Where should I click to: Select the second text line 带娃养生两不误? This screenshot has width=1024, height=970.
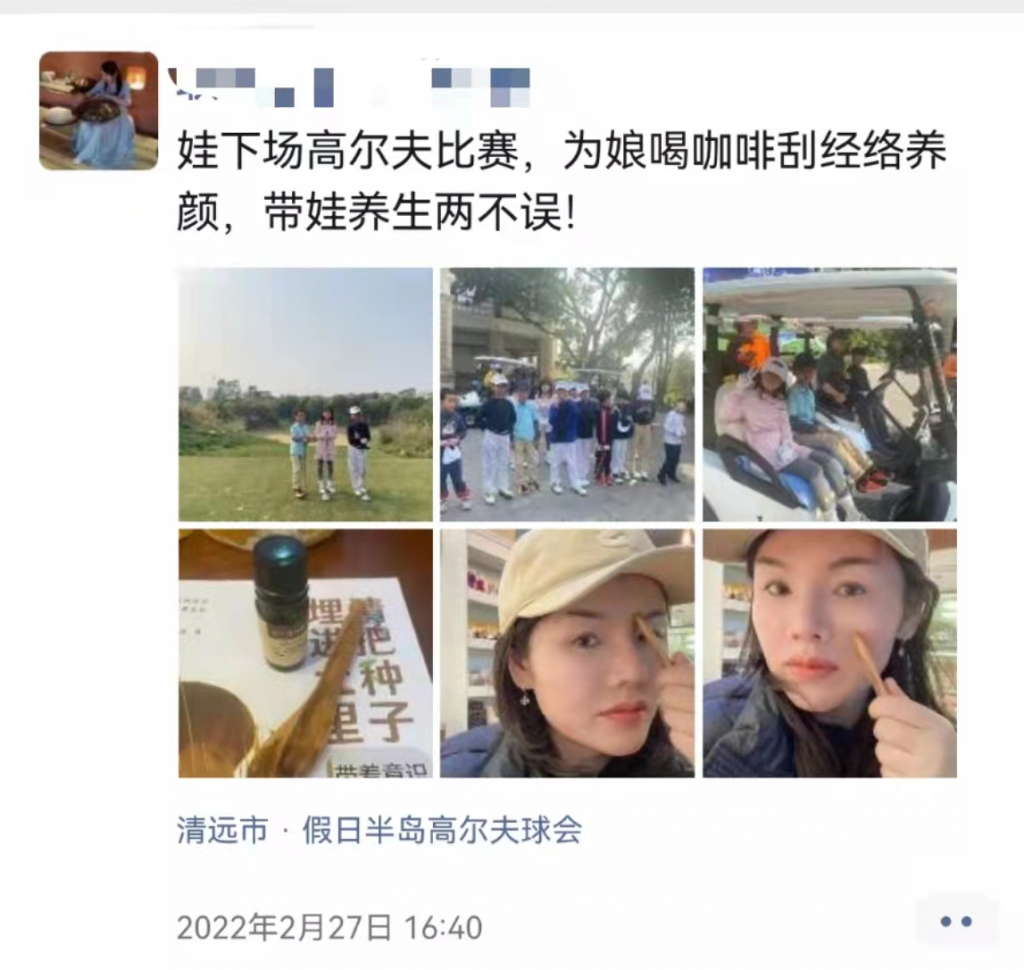click(377, 213)
